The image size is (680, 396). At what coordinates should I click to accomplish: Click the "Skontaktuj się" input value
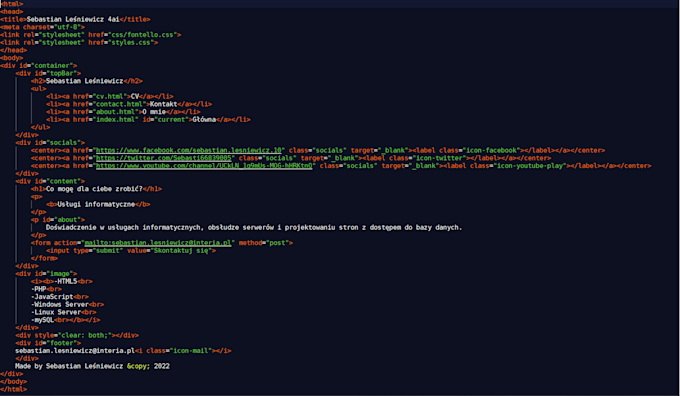(181, 251)
